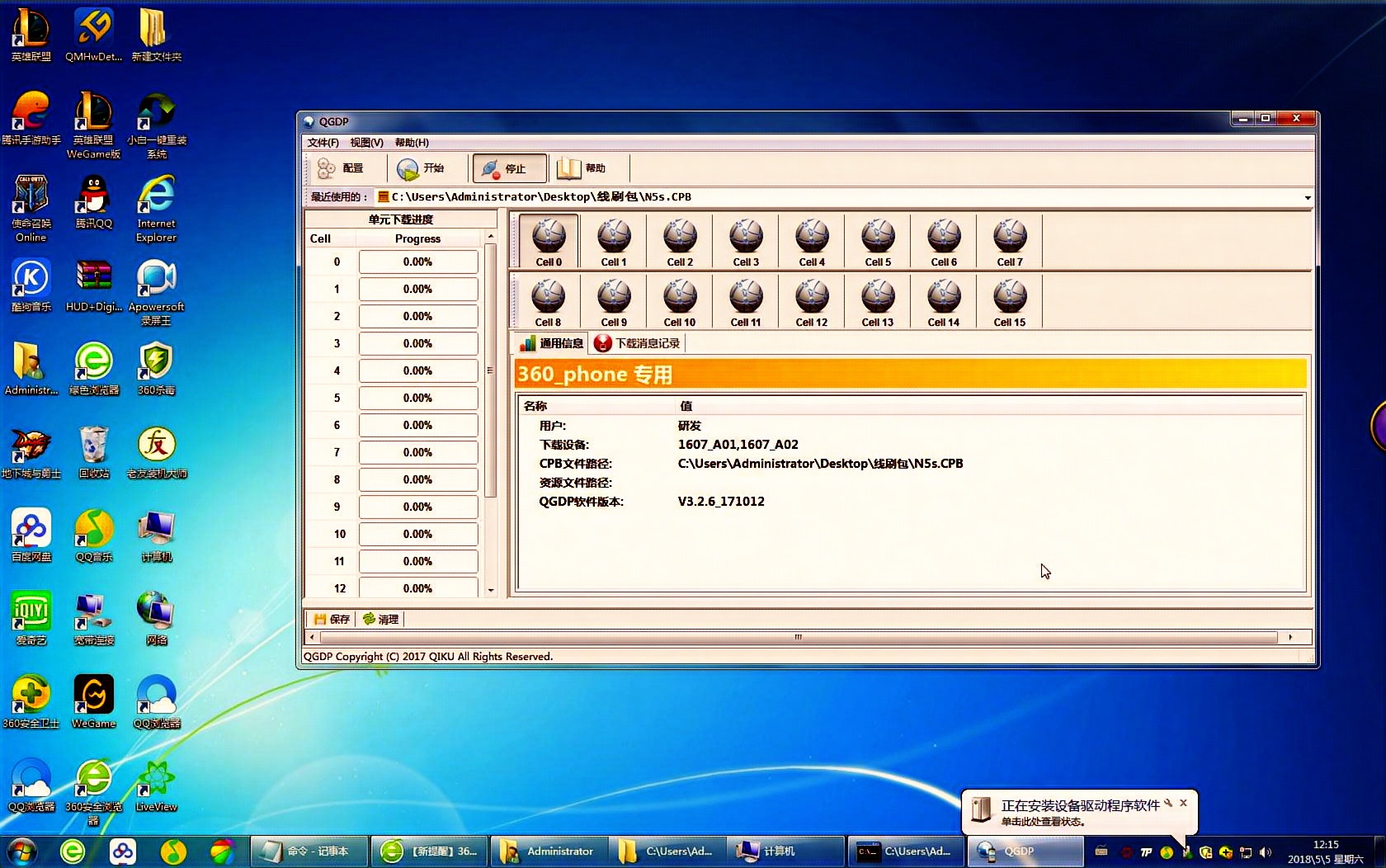Expand the recently used CPB path dropdown
The width and height of the screenshot is (1386, 868).
pyautogui.click(x=1307, y=197)
